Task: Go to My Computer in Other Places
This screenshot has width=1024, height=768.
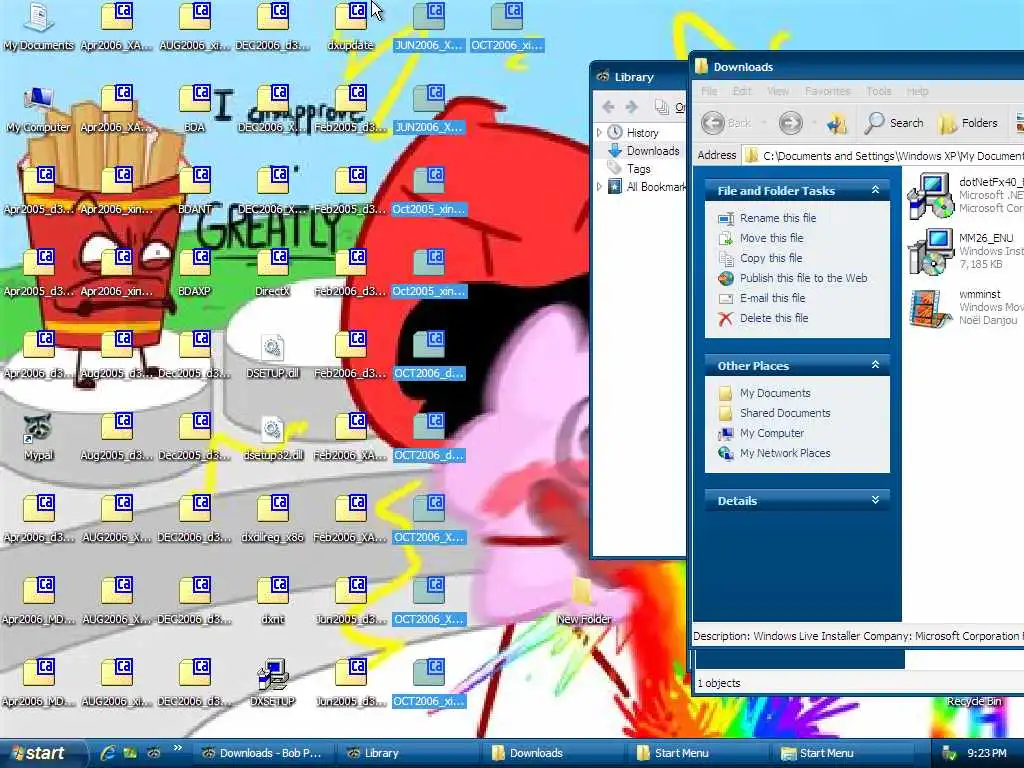Action: tap(771, 434)
